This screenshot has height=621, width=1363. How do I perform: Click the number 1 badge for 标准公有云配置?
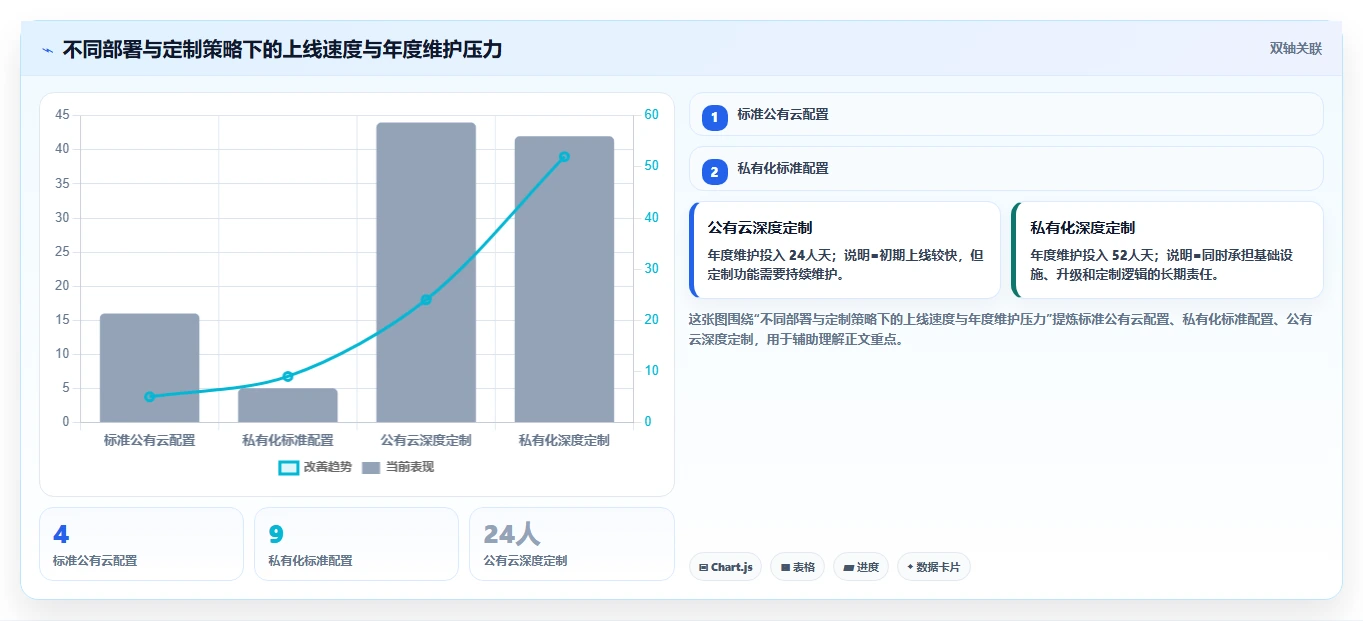pyautogui.click(x=714, y=118)
